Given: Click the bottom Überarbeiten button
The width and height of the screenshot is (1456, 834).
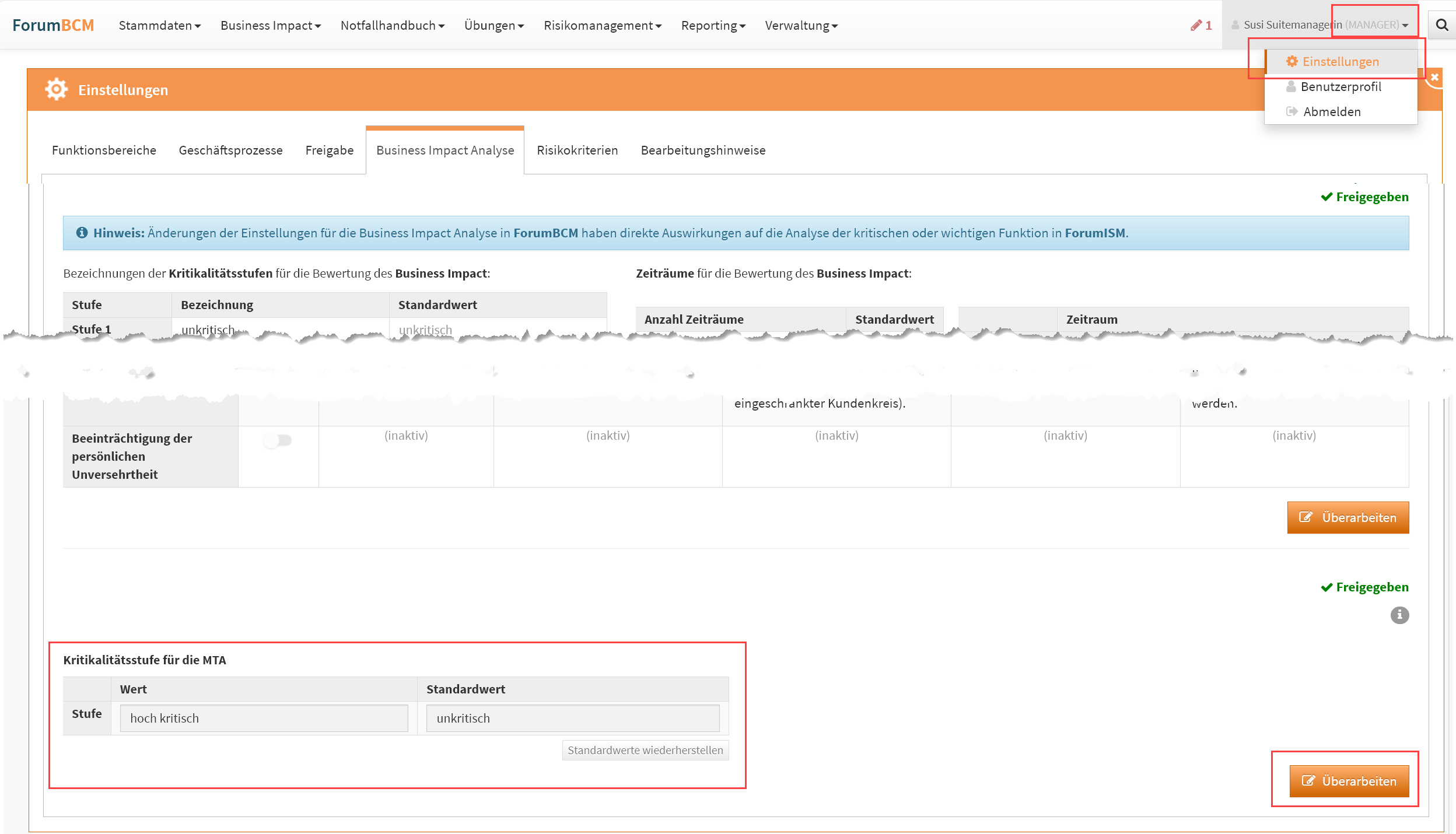Looking at the screenshot, I should [x=1348, y=780].
